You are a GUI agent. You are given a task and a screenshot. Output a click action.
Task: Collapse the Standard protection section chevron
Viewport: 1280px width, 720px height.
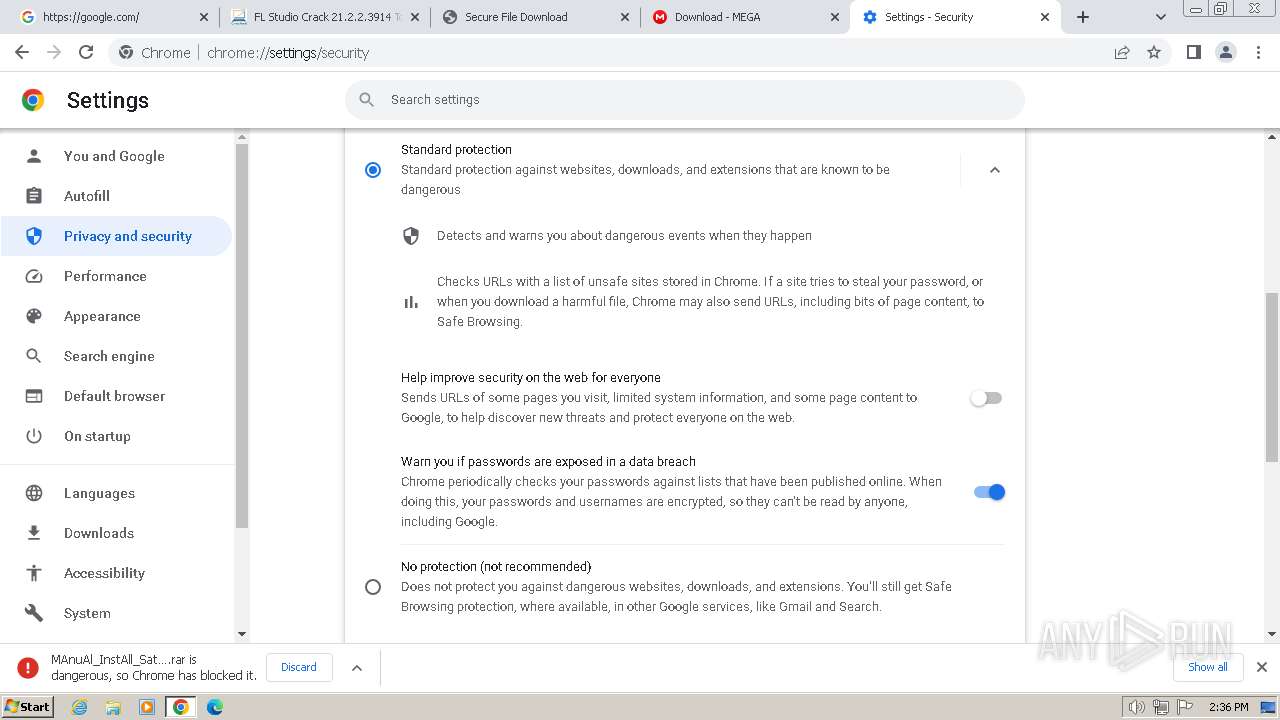(x=995, y=170)
